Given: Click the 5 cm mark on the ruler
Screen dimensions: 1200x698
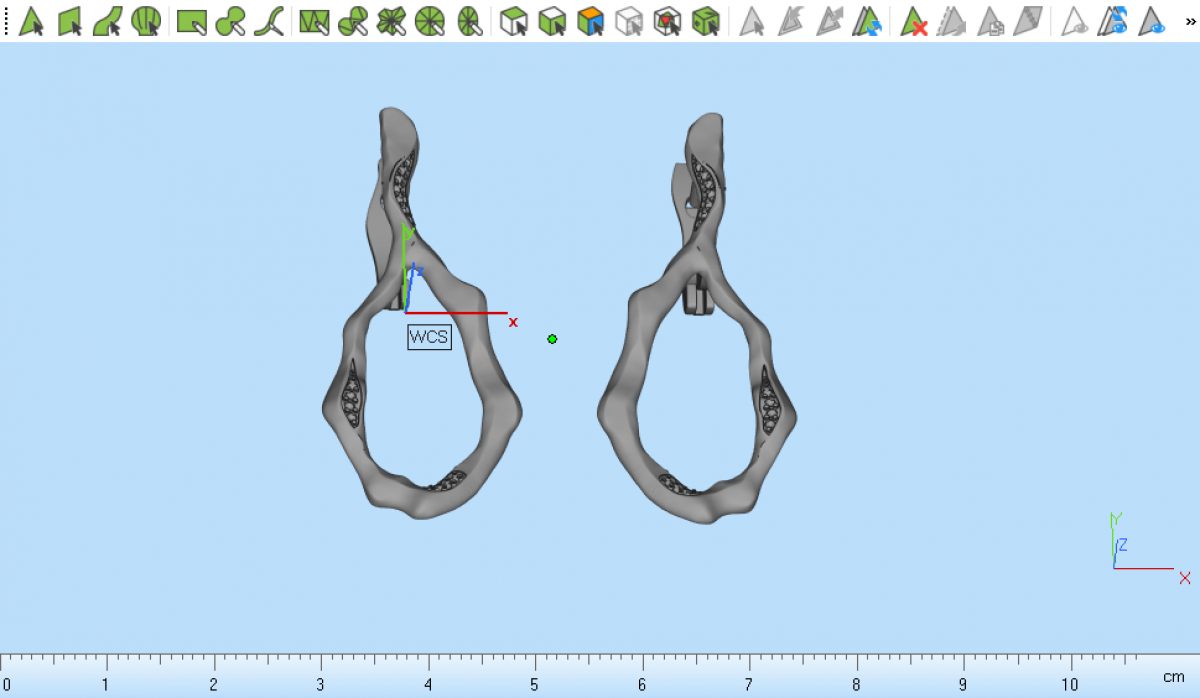Looking at the screenshot, I should (x=535, y=667).
